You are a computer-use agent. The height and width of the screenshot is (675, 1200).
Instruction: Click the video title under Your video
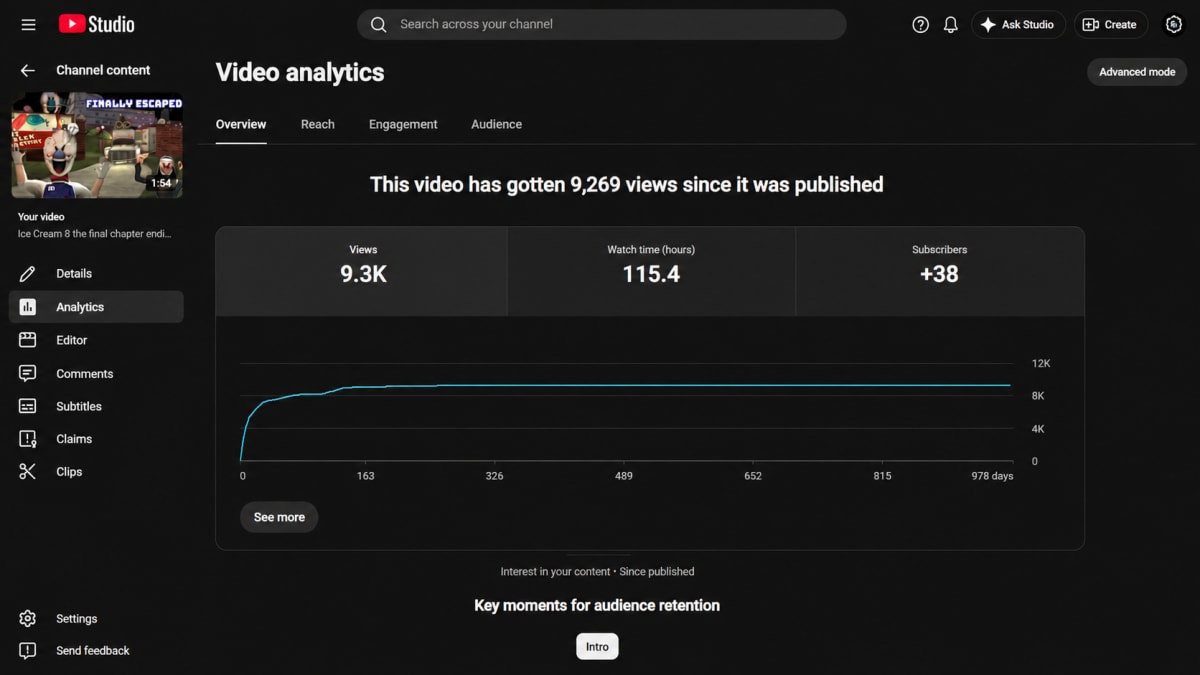pyautogui.click(x=94, y=234)
